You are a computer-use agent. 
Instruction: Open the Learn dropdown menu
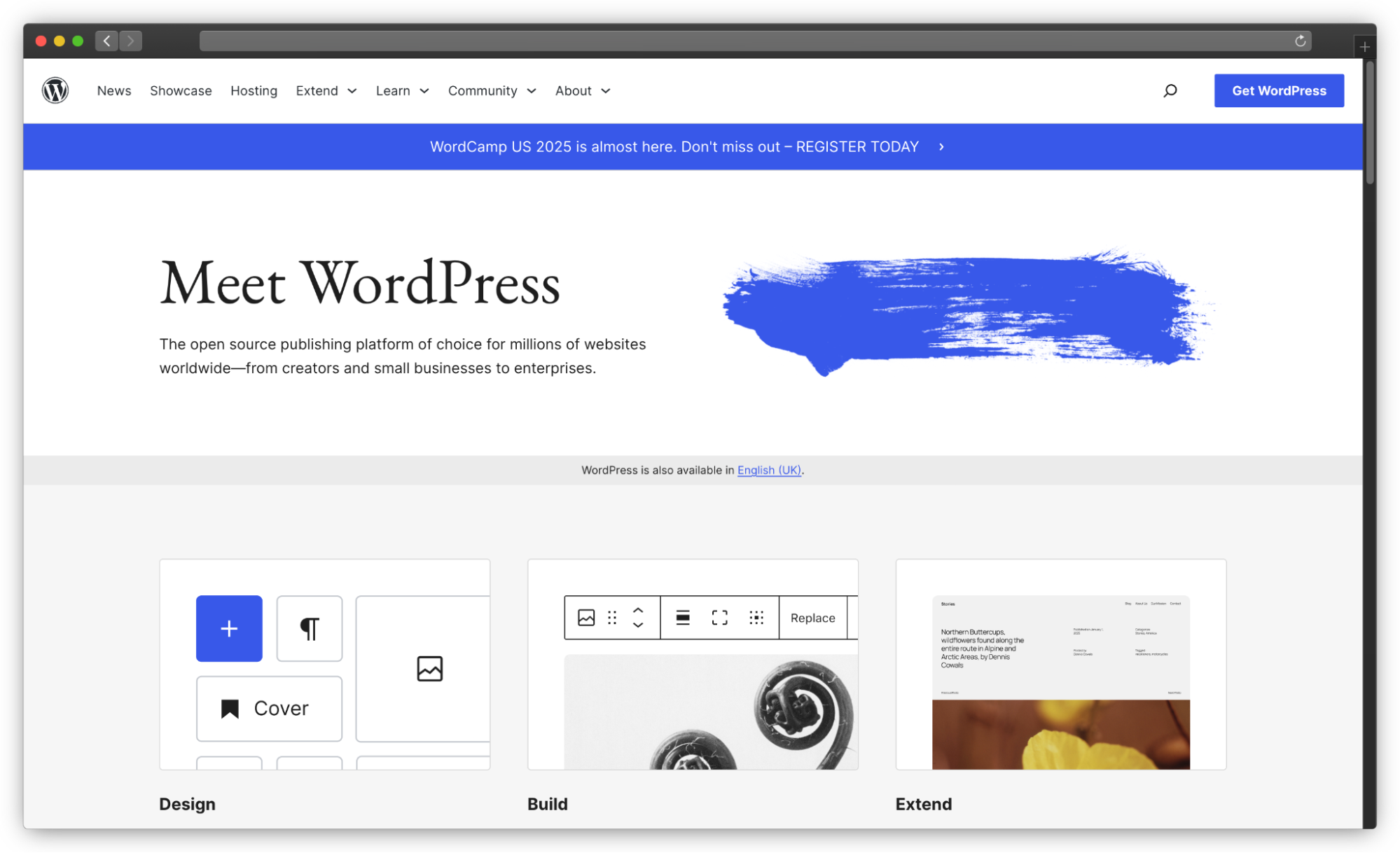(x=402, y=90)
